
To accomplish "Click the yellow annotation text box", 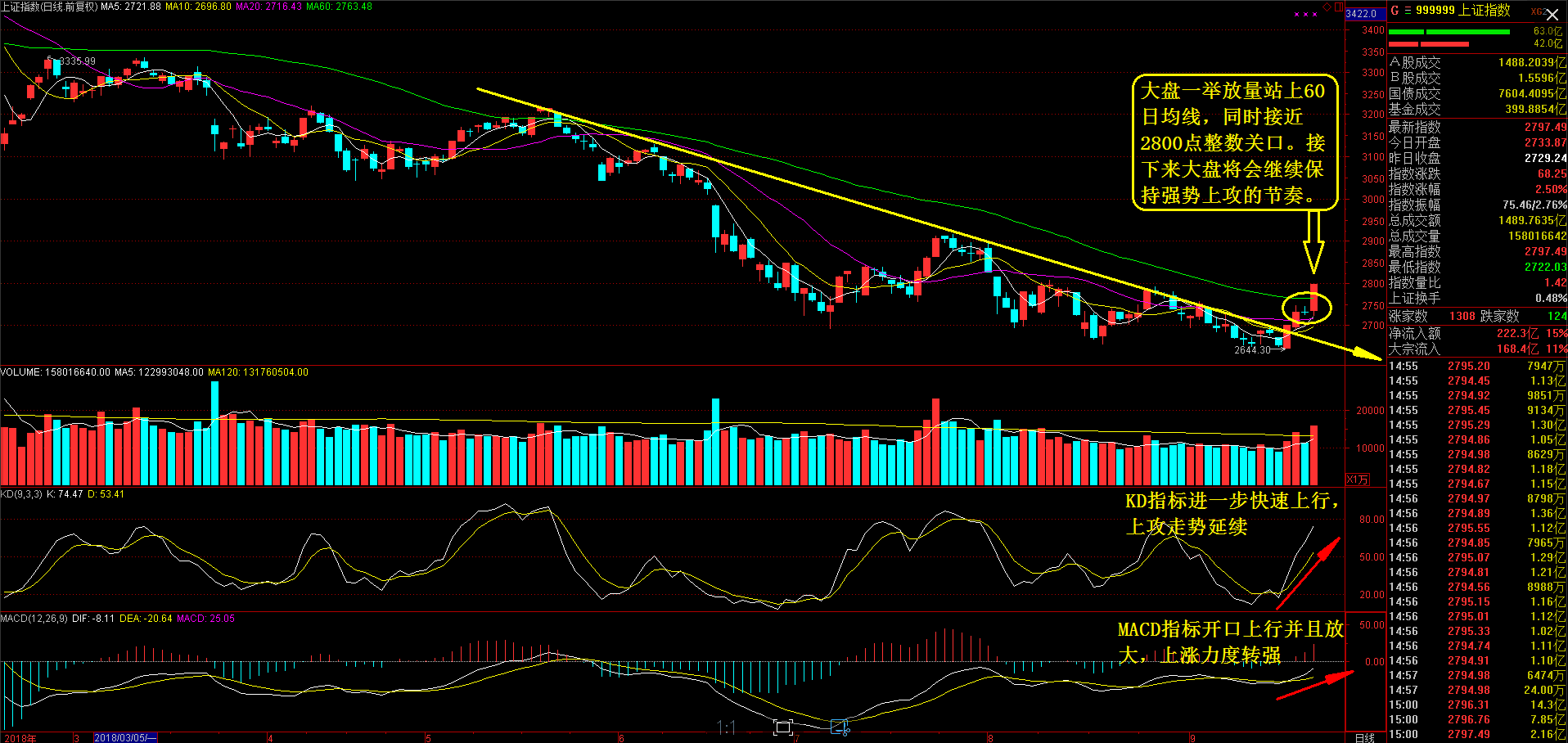I will (1234, 143).
